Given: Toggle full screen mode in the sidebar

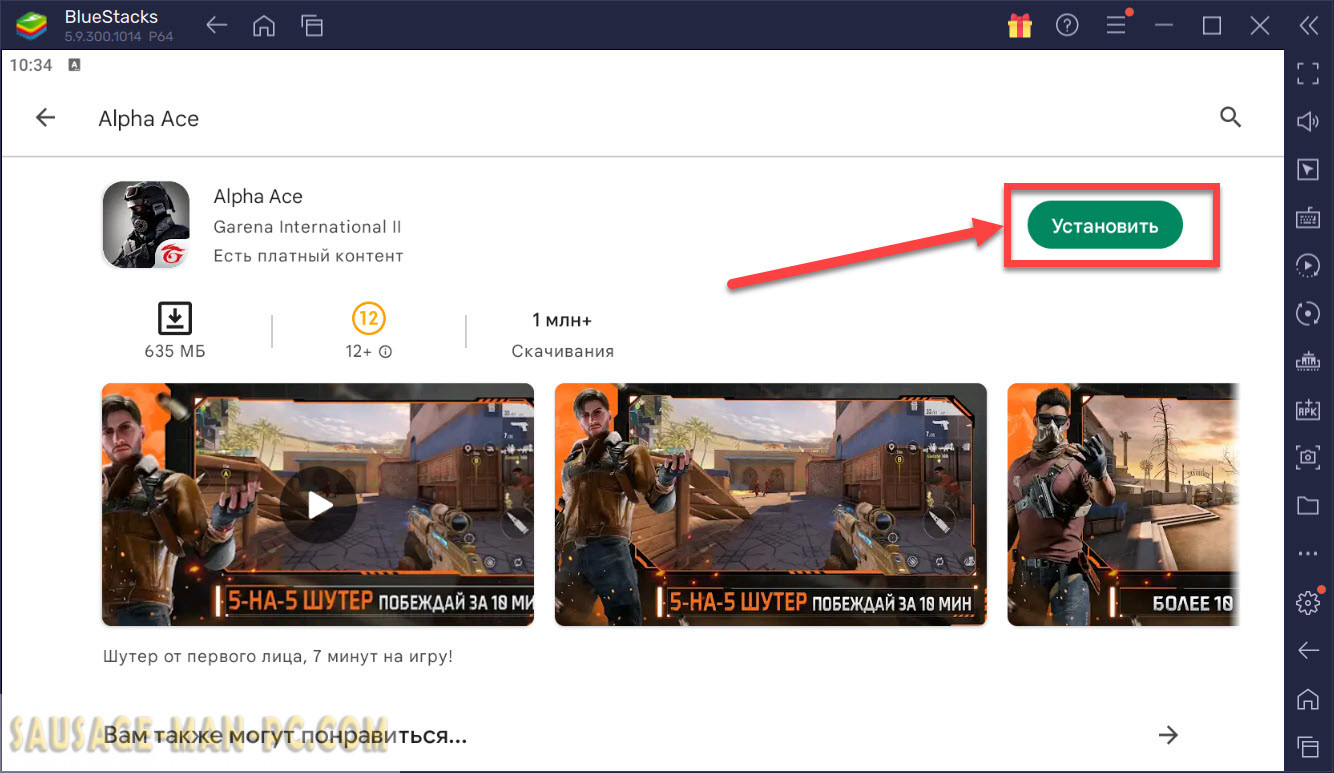Looking at the screenshot, I should point(1308,73).
